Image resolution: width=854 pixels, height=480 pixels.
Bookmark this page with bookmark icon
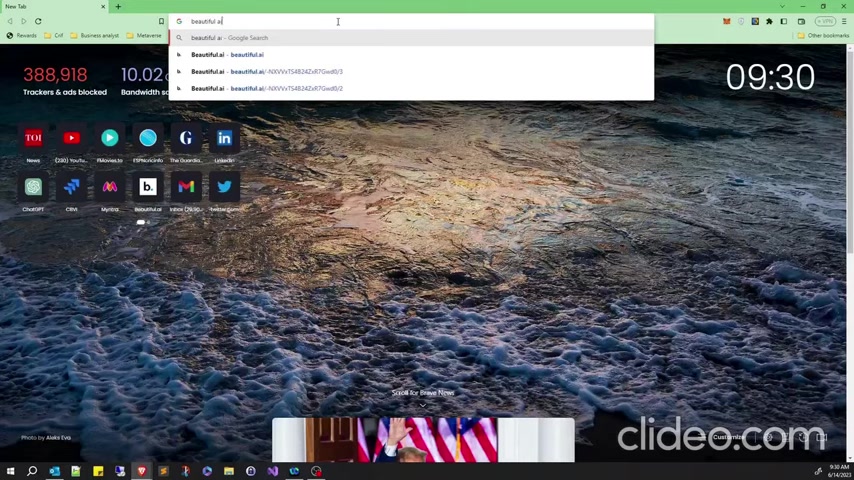point(161,21)
